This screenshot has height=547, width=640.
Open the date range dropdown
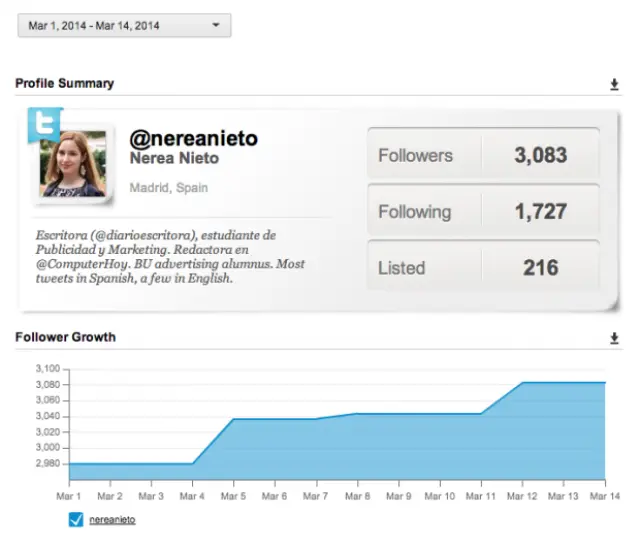click(124, 25)
